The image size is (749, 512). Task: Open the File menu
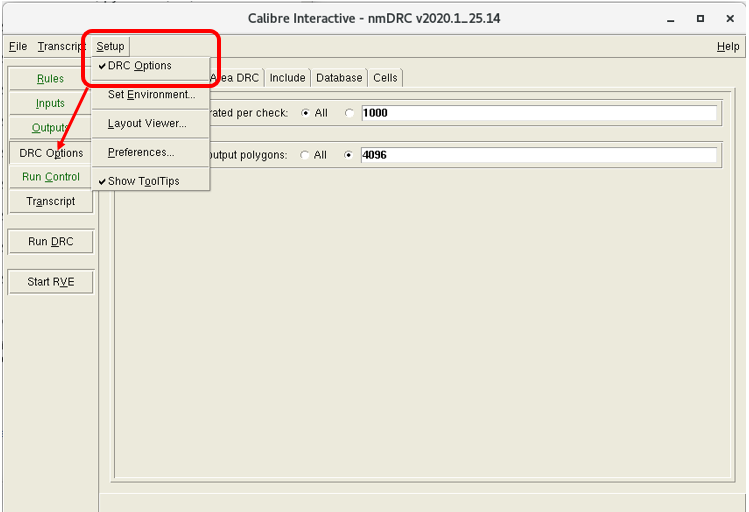point(18,46)
